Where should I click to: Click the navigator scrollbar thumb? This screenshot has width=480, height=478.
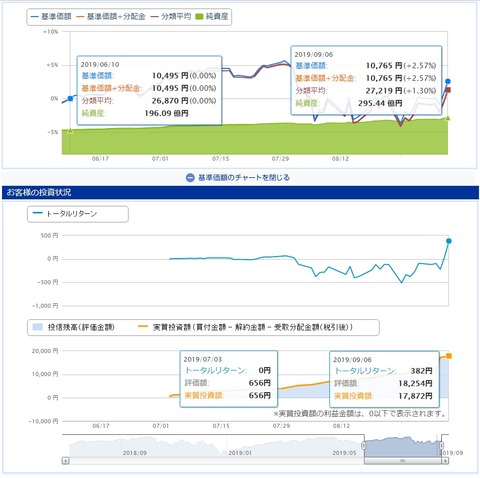pos(403,461)
